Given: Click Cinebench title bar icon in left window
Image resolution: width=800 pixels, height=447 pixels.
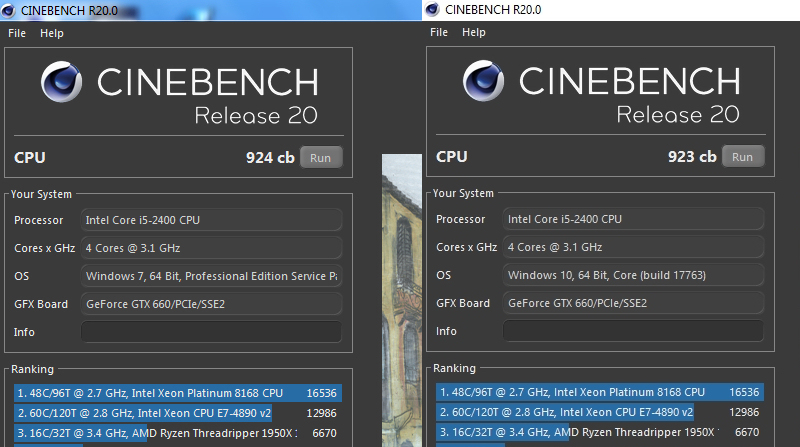Looking at the screenshot, I should tap(8, 10).
